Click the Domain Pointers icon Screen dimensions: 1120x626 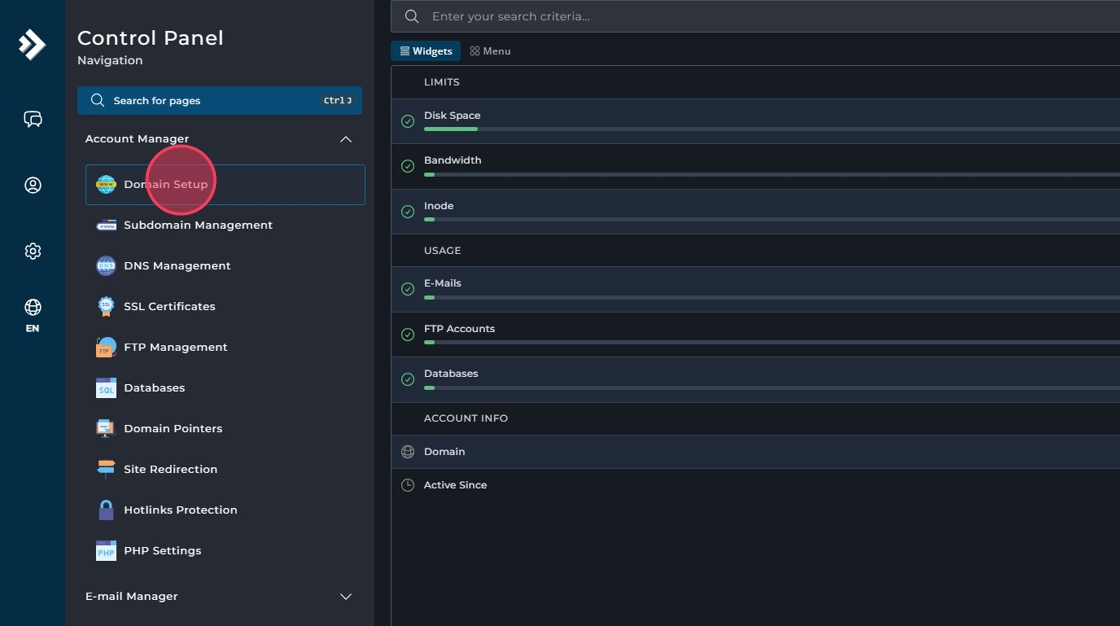pyautogui.click(x=106, y=428)
